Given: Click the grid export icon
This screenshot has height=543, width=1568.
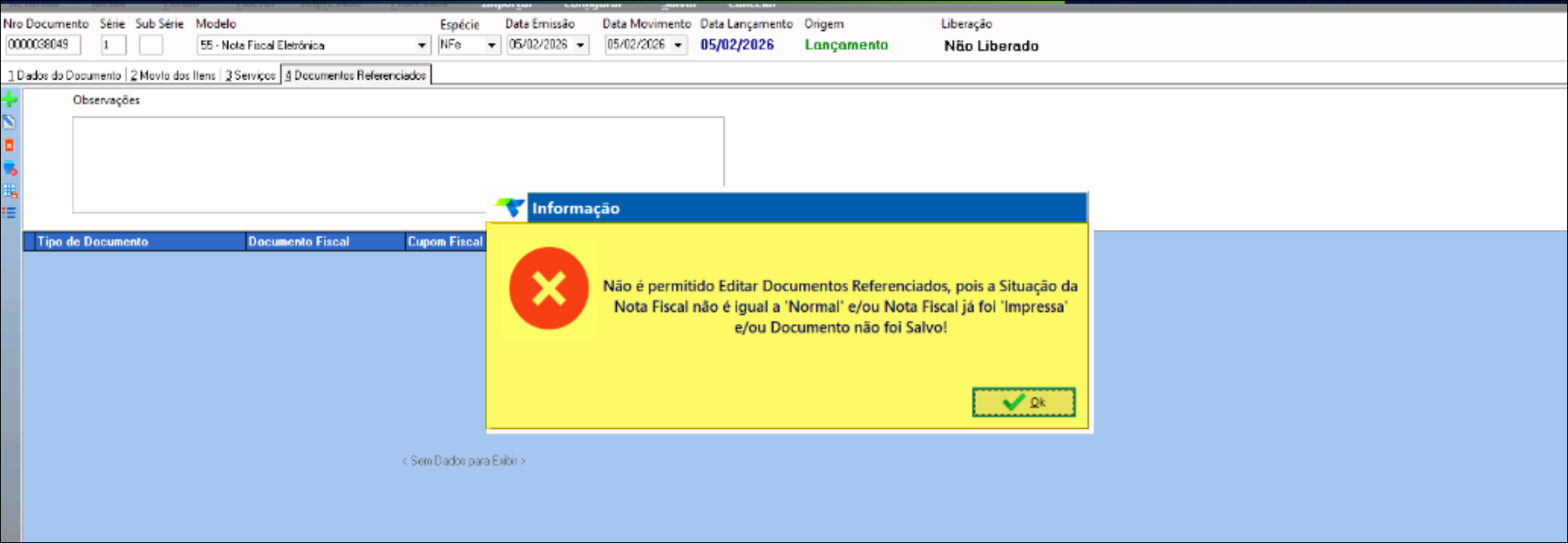Looking at the screenshot, I should coord(9,191).
